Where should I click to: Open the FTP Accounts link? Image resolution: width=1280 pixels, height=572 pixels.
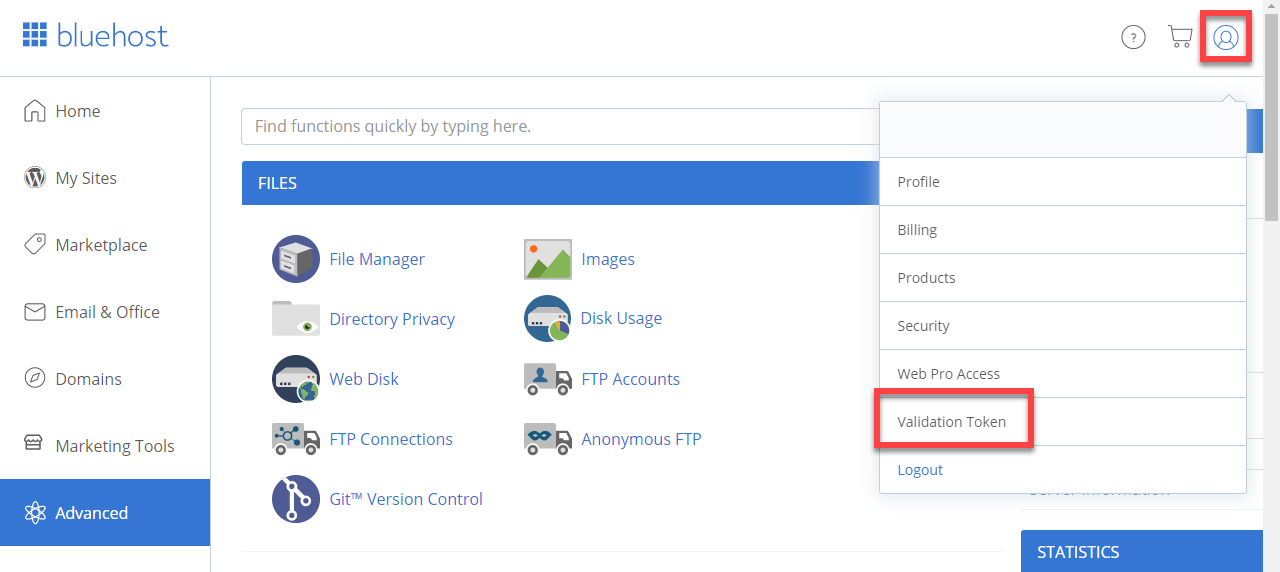630,379
